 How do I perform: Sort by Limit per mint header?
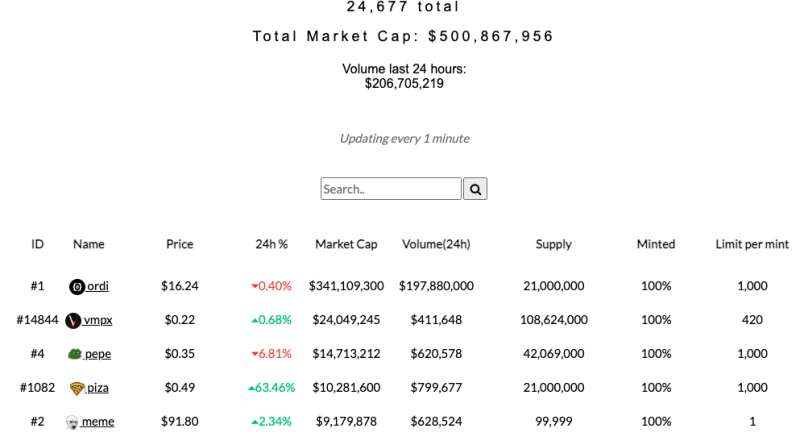click(x=752, y=244)
